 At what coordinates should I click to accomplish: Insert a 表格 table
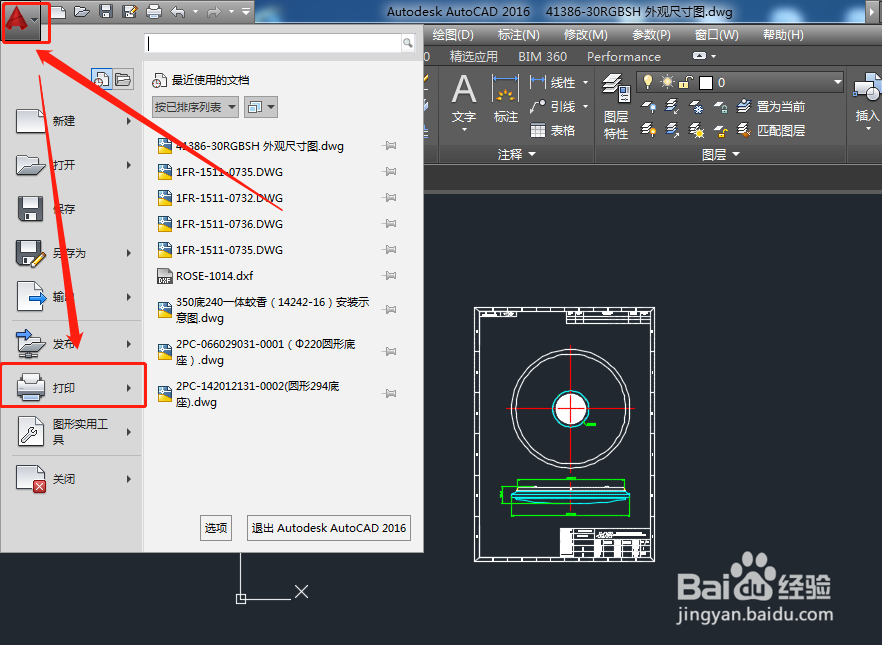pos(553,130)
